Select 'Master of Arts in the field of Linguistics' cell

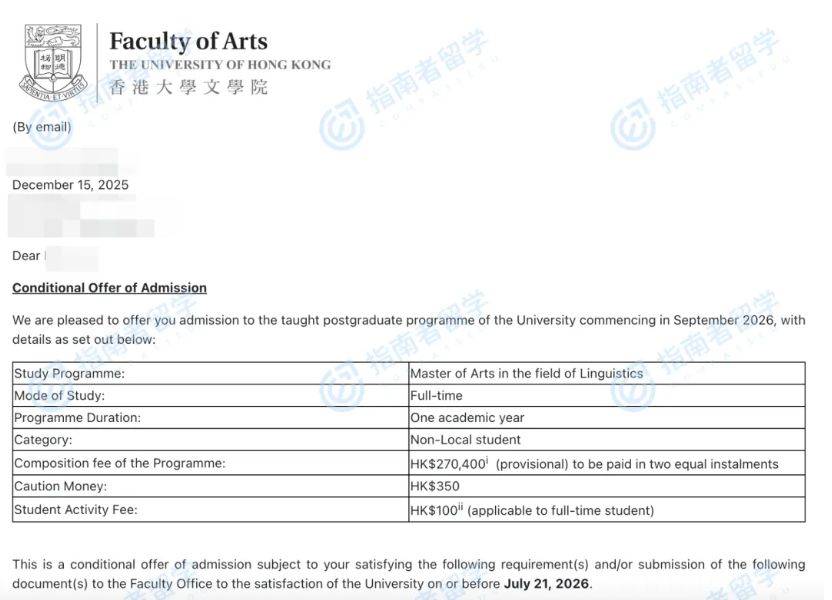tap(527, 373)
